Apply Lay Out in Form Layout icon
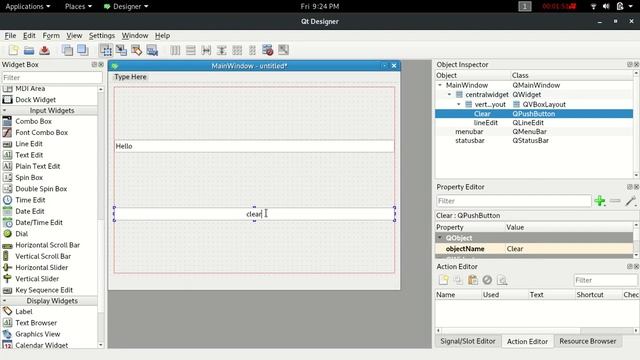The image size is (640, 360). pos(252,50)
